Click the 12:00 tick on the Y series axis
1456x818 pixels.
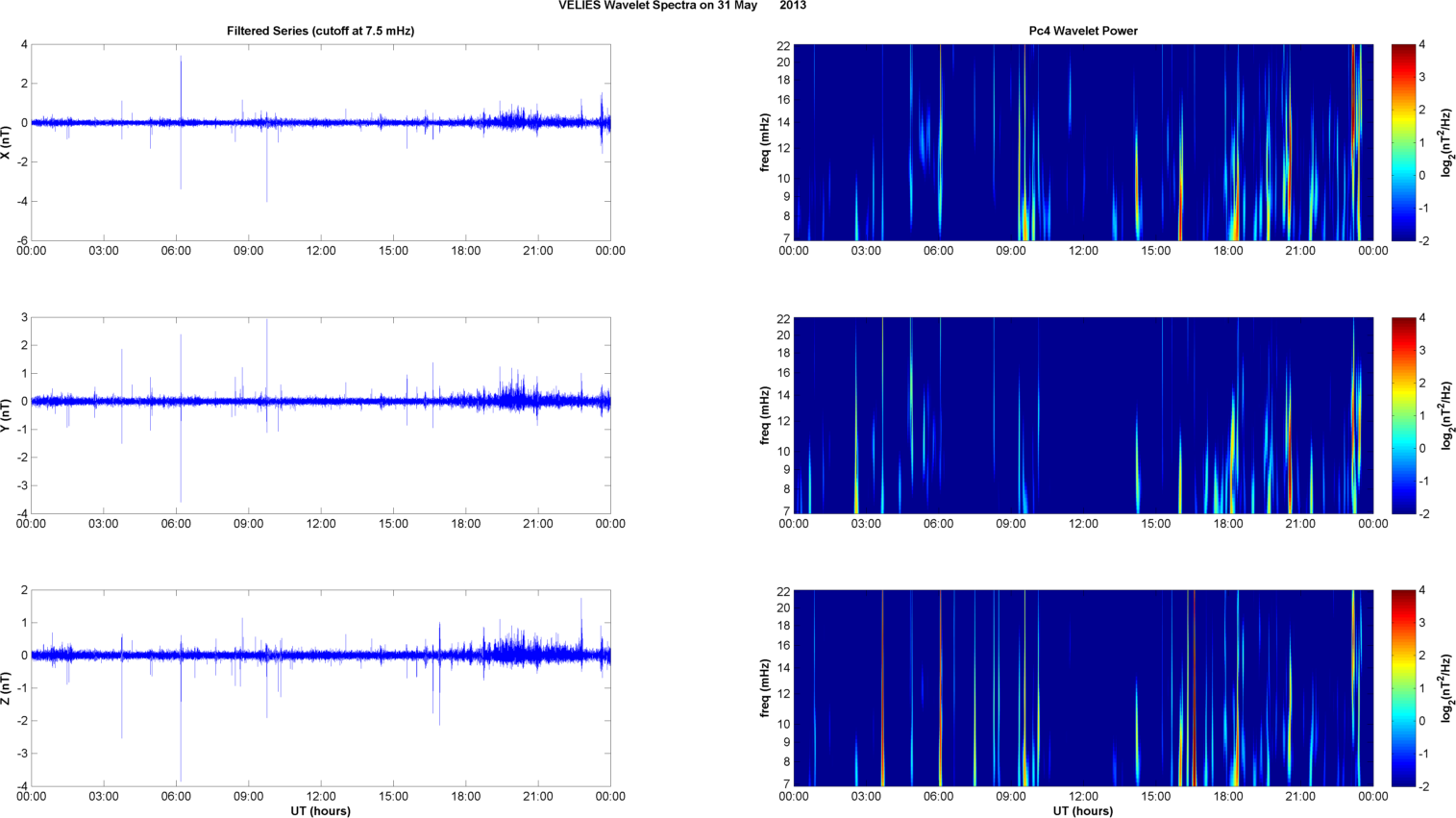[321, 524]
